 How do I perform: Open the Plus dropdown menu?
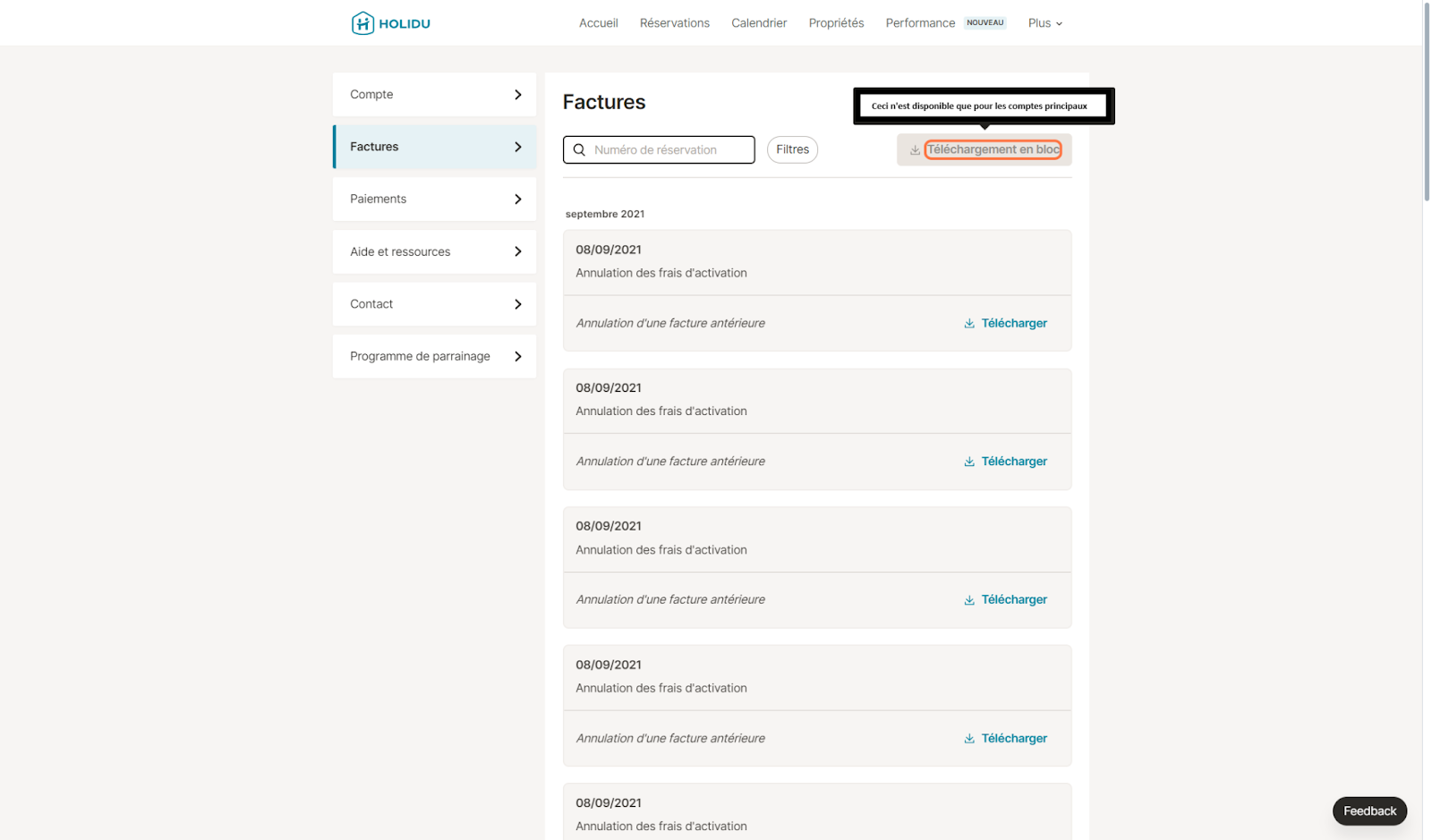[x=1044, y=23]
